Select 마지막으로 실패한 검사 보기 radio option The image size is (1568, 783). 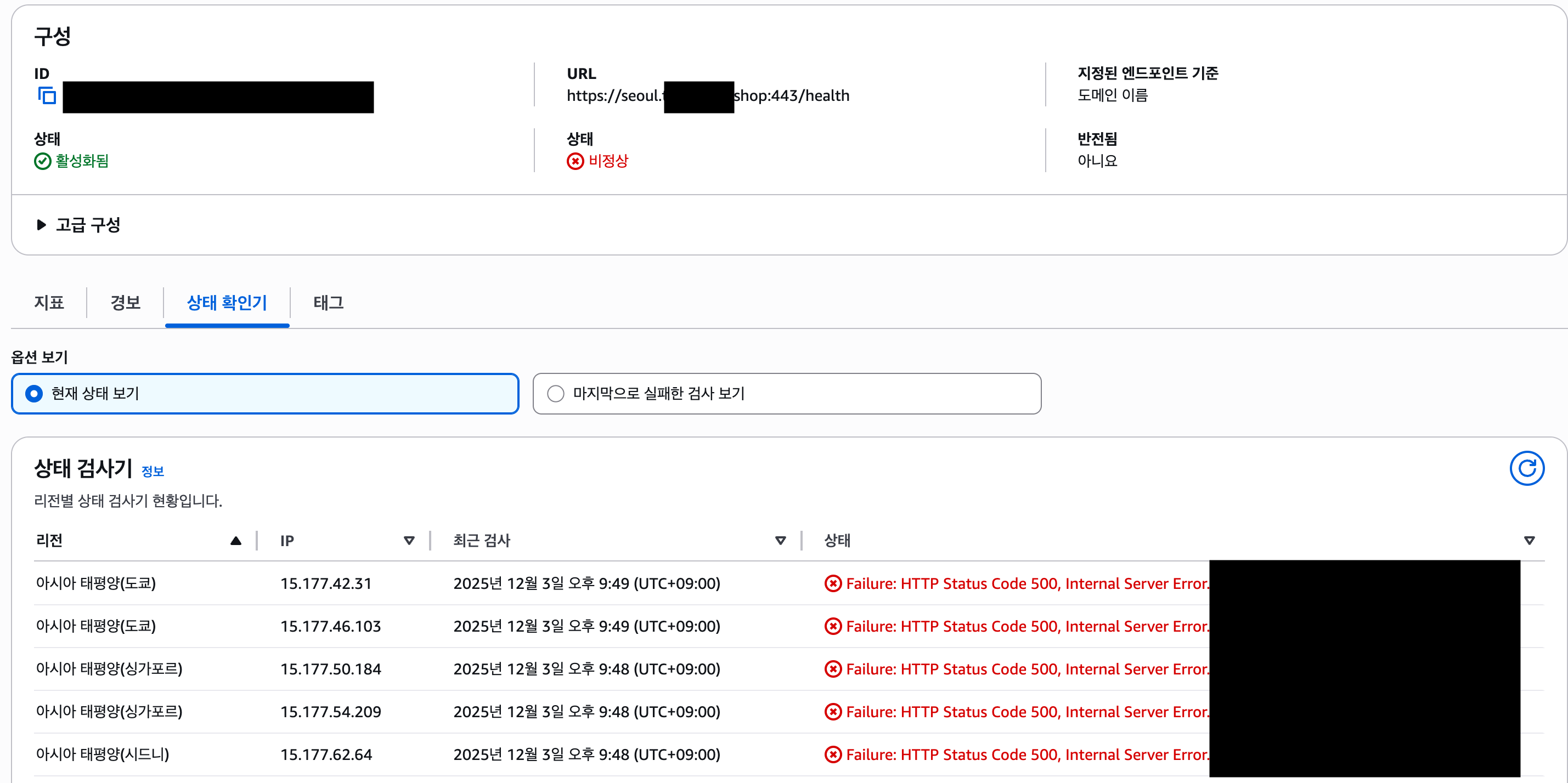click(555, 394)
